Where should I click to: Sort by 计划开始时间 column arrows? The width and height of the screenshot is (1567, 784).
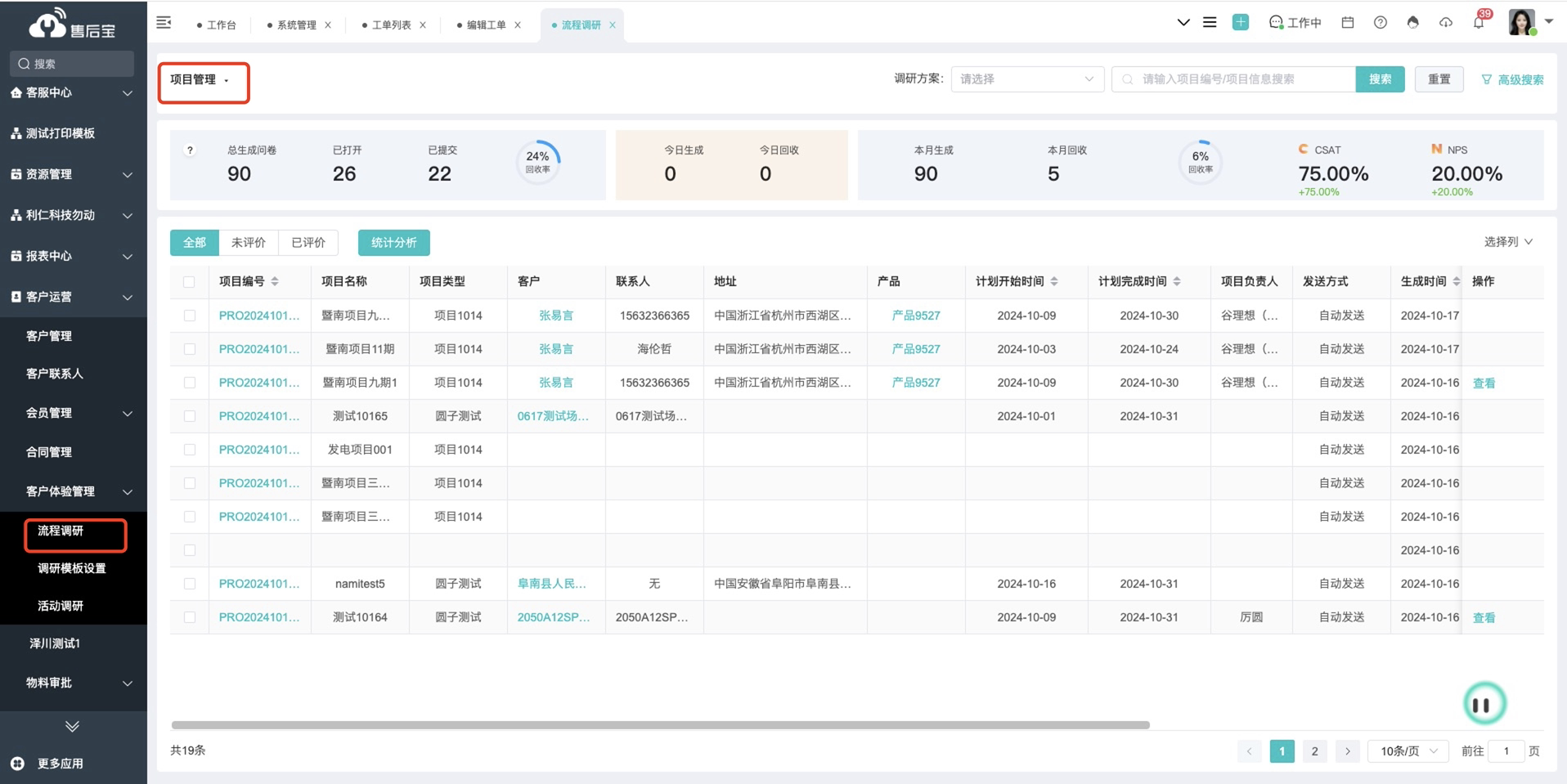click(x=1054, y=281)
